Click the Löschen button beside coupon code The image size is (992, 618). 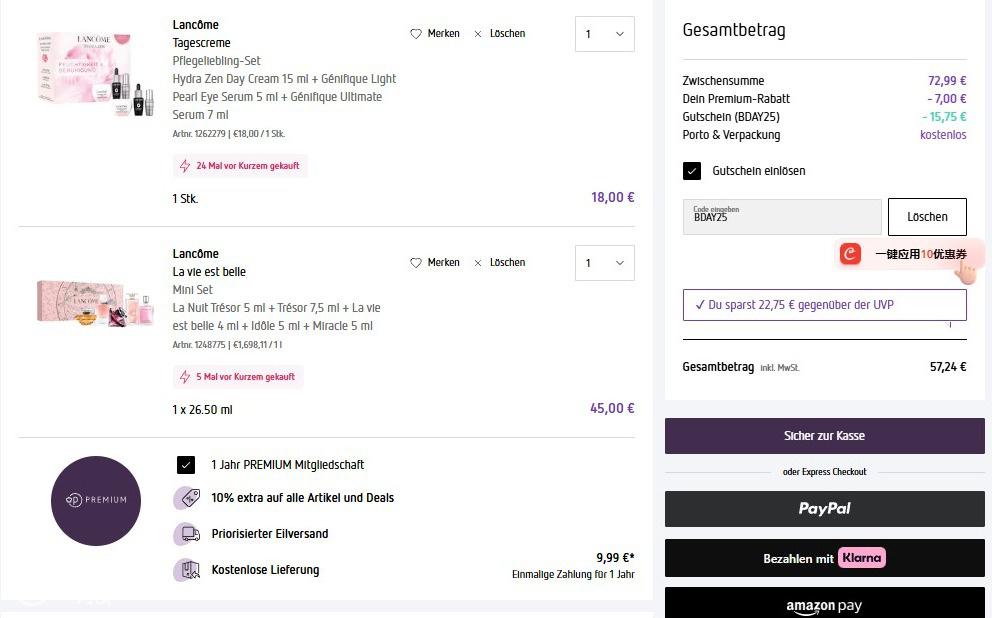tap(927, 217)
